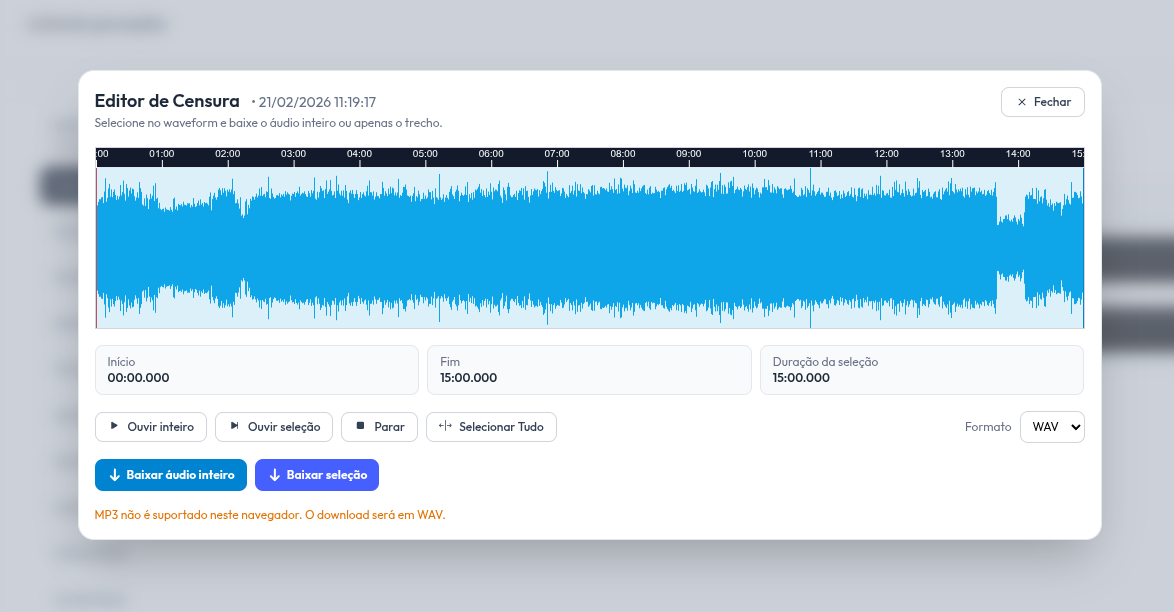The height and width of the screenshot is (612, 1174).
Task: Play only the selection with Ouvir seleção
Action: [273, 427]
